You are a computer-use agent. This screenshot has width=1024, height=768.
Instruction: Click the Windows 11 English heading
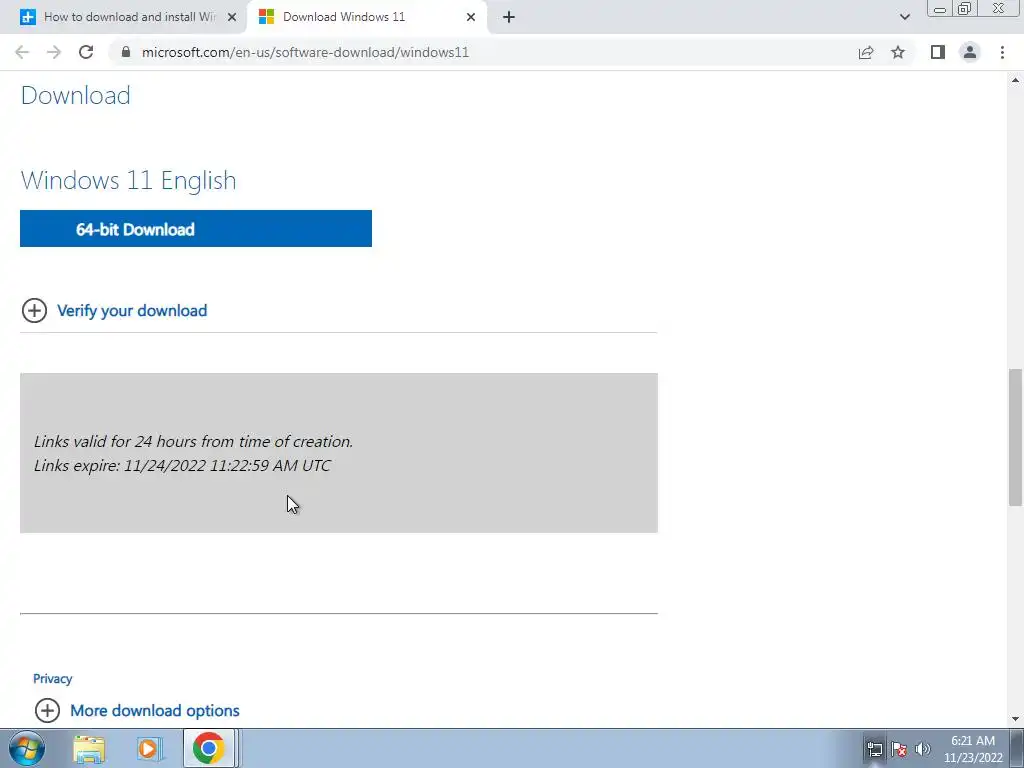(129, 180)
